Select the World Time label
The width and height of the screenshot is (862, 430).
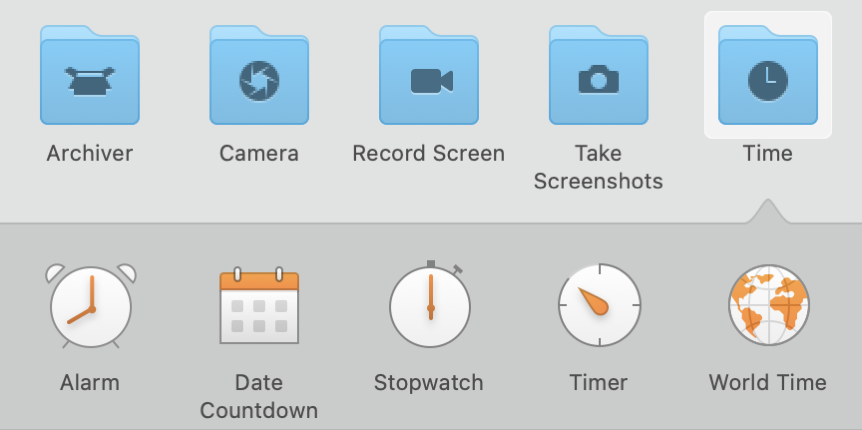[768, 383]
